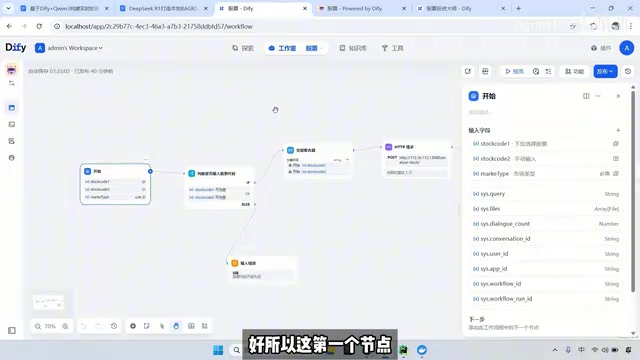Add a new node from the bottom toolbar
The width and height of the screenshot is (640, 360).
pos(133,326)
